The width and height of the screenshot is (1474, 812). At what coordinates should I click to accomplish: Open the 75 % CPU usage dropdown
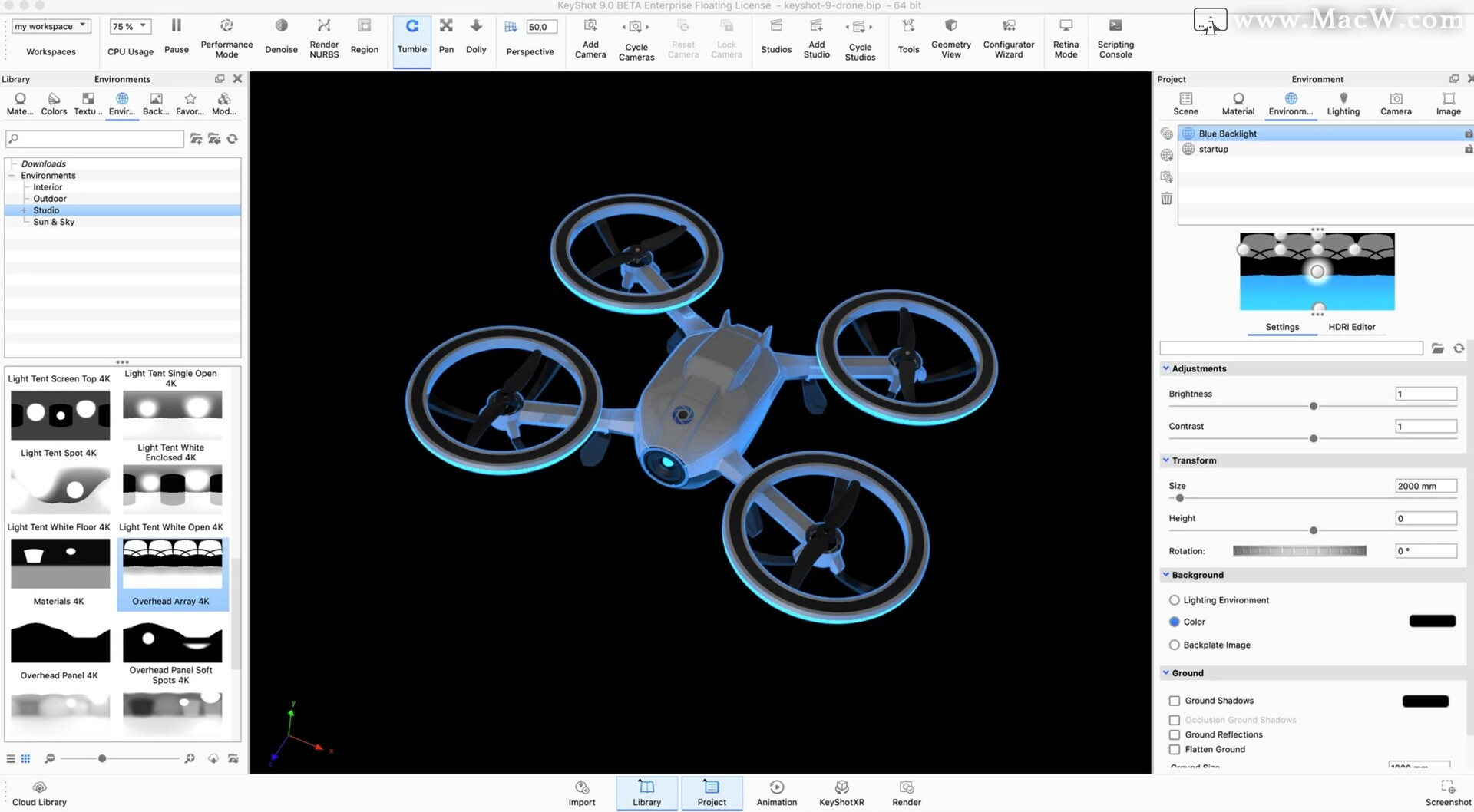click(x=130, y=26)
